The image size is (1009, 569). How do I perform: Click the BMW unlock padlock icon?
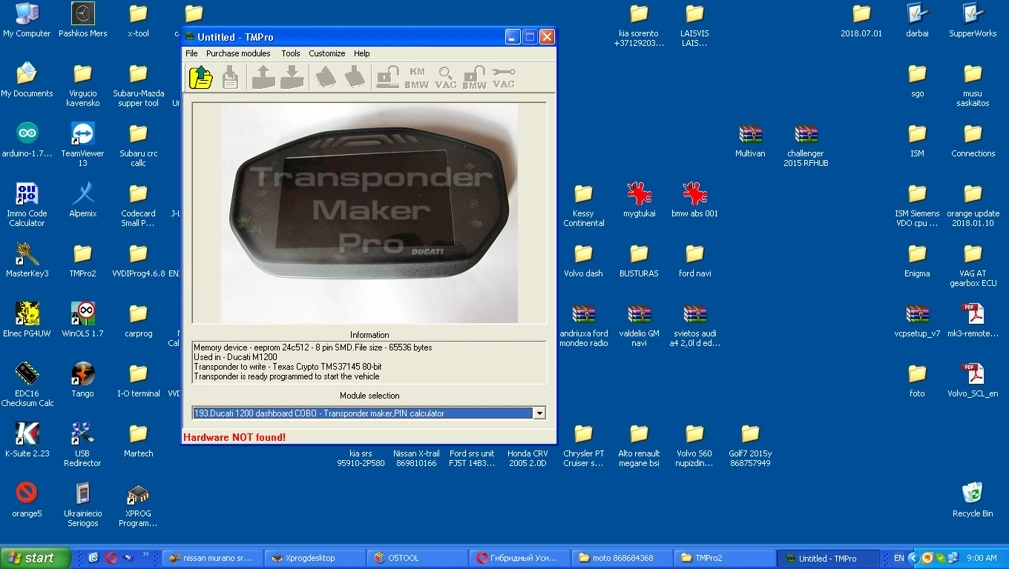474,78
